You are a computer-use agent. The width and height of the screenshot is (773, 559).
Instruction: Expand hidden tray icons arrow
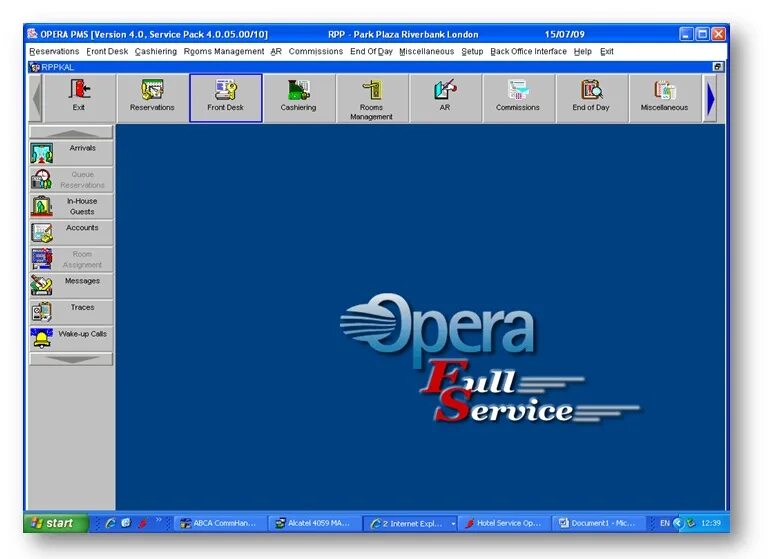coord(678,523)
